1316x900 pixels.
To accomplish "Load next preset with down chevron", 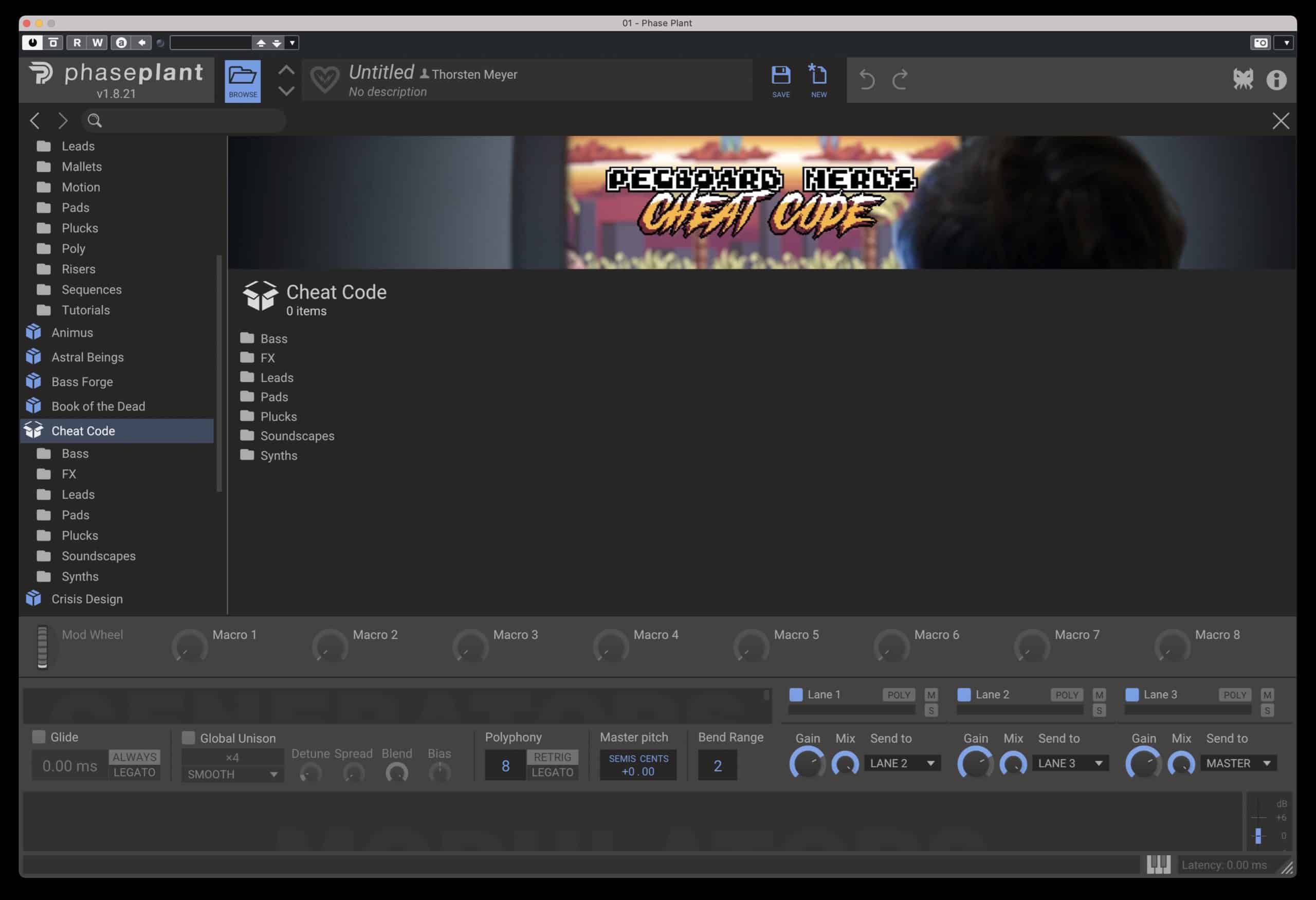I will coord(286,90).
